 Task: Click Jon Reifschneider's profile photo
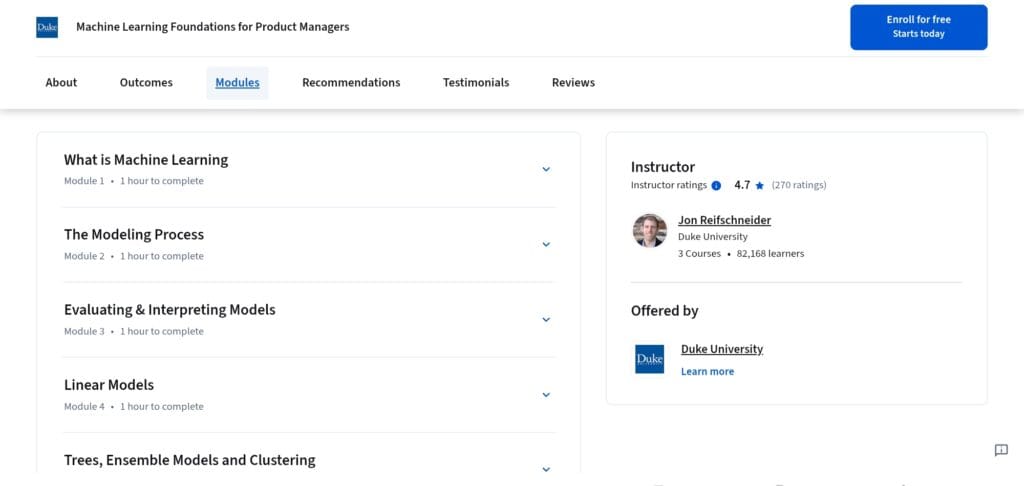(650, 231)
